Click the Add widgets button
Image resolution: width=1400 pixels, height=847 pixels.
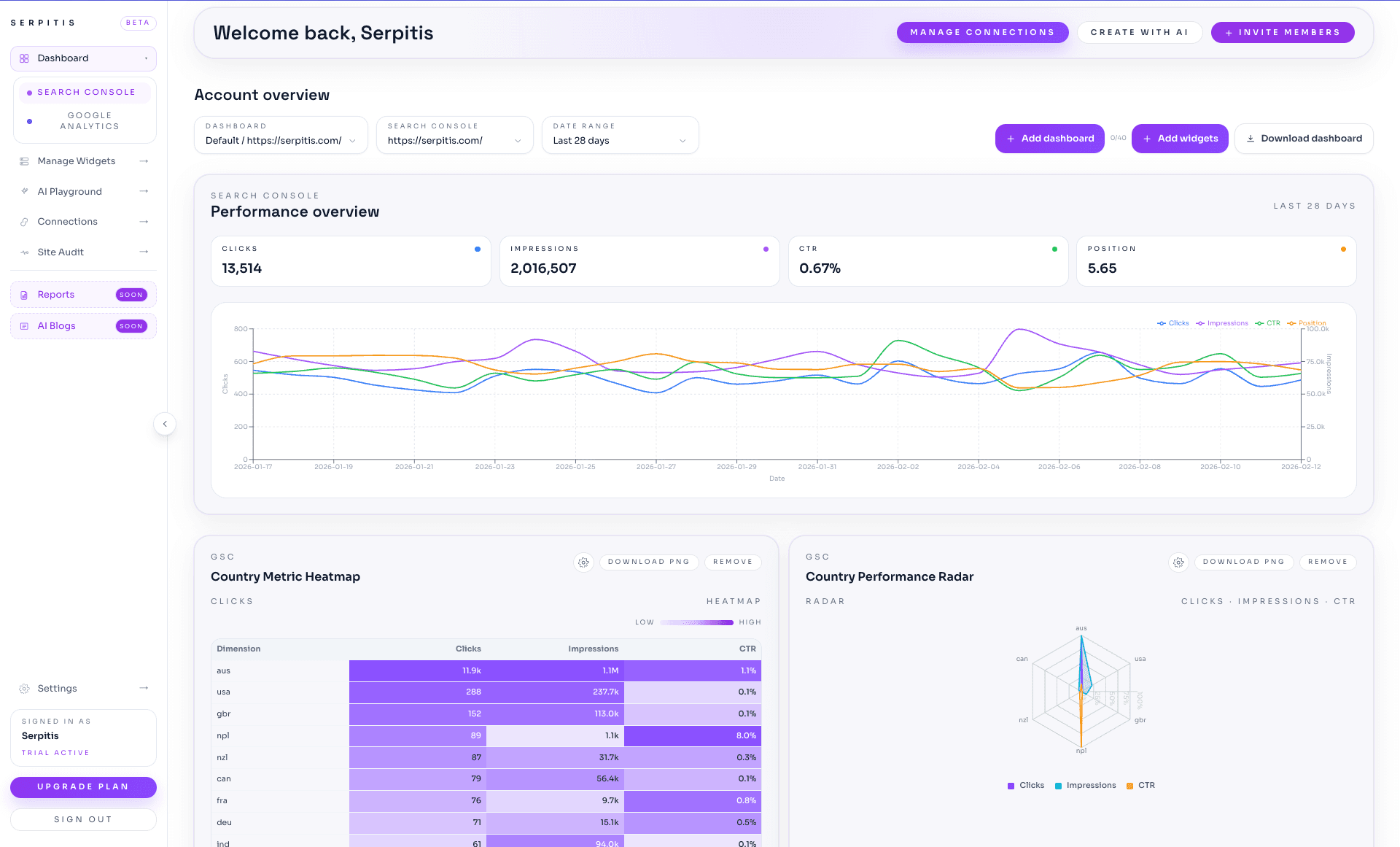pos(1180,139)
